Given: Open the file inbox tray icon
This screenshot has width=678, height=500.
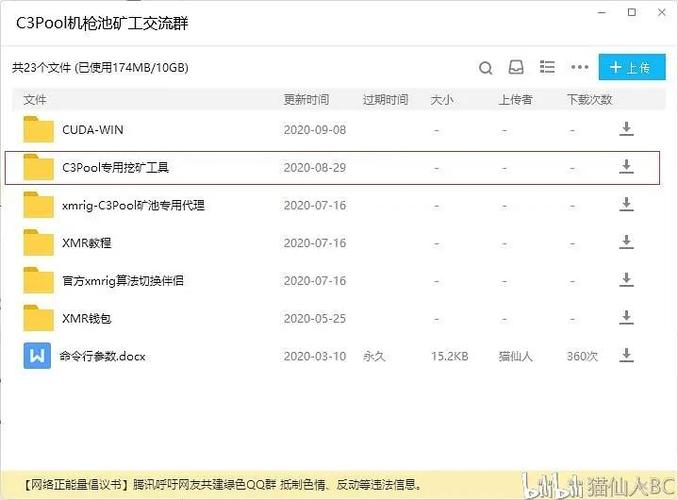Looking at the screenshot, I should click(x=516, y=67).
